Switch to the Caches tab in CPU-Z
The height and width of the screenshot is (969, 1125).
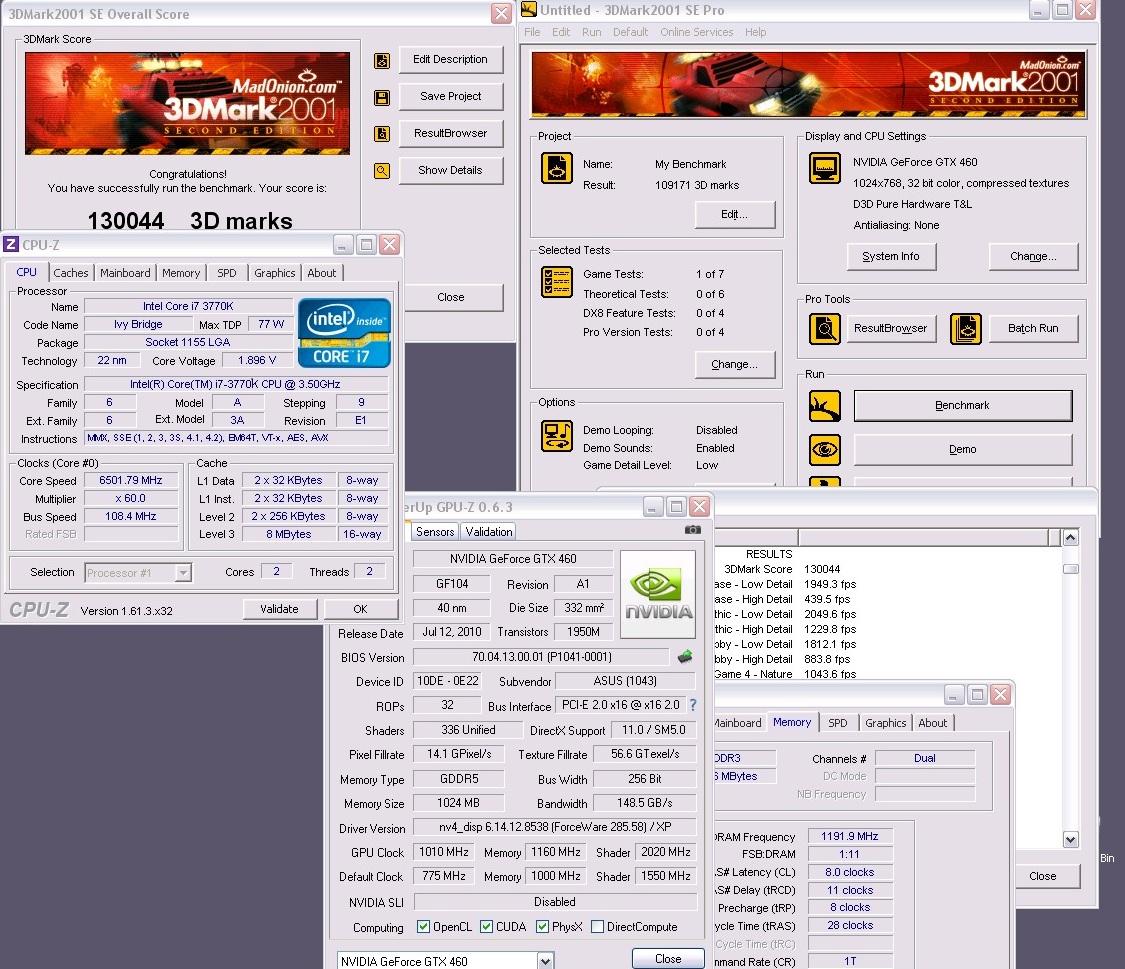(71, 273)
